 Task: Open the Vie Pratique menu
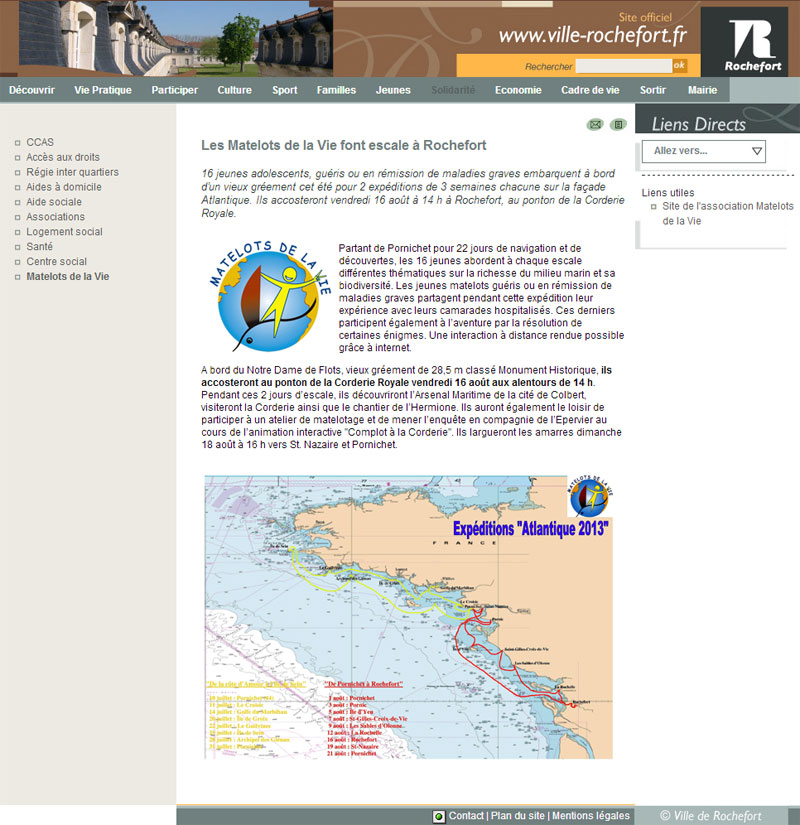[103, 90]
